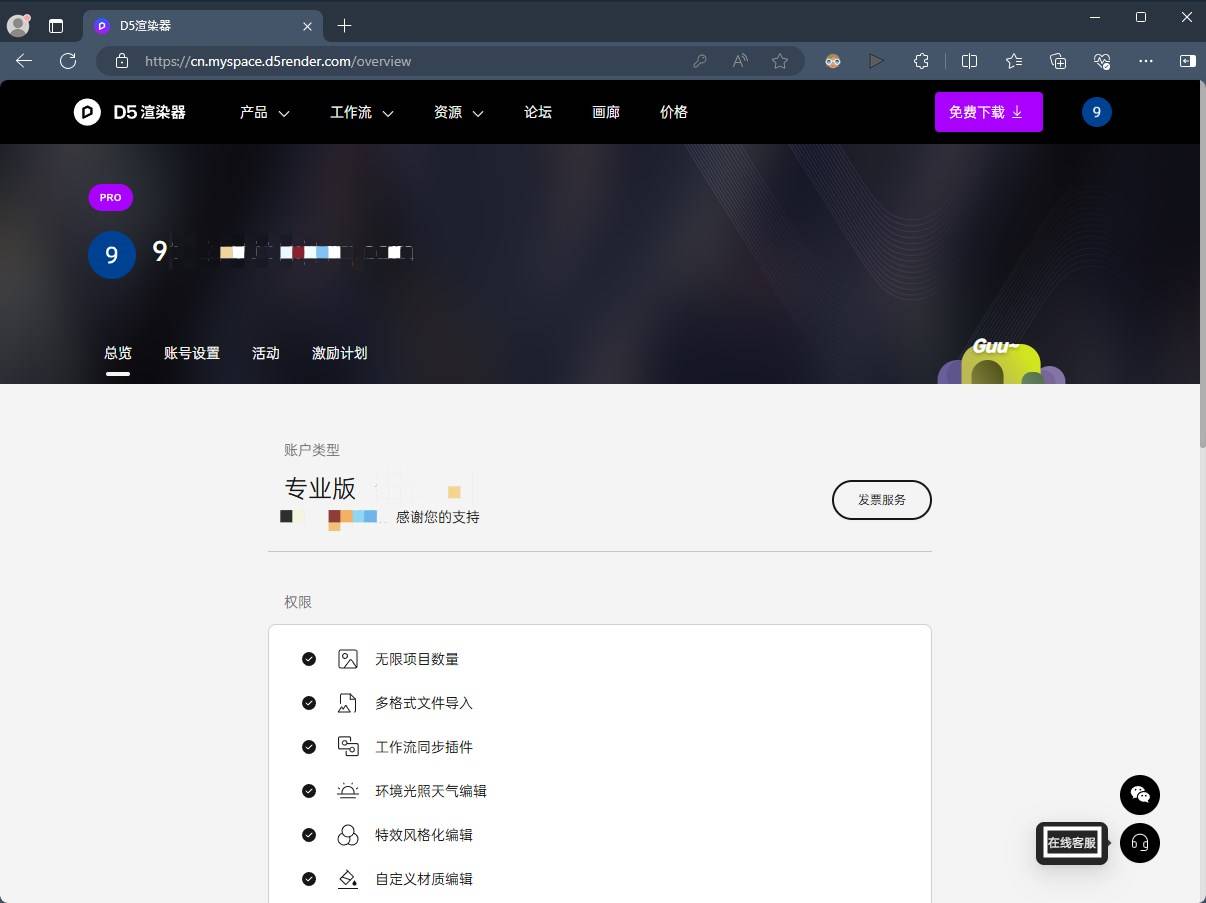Click the browser back arrow
The height and width of the screenshot is (903, 1206).
24,61
